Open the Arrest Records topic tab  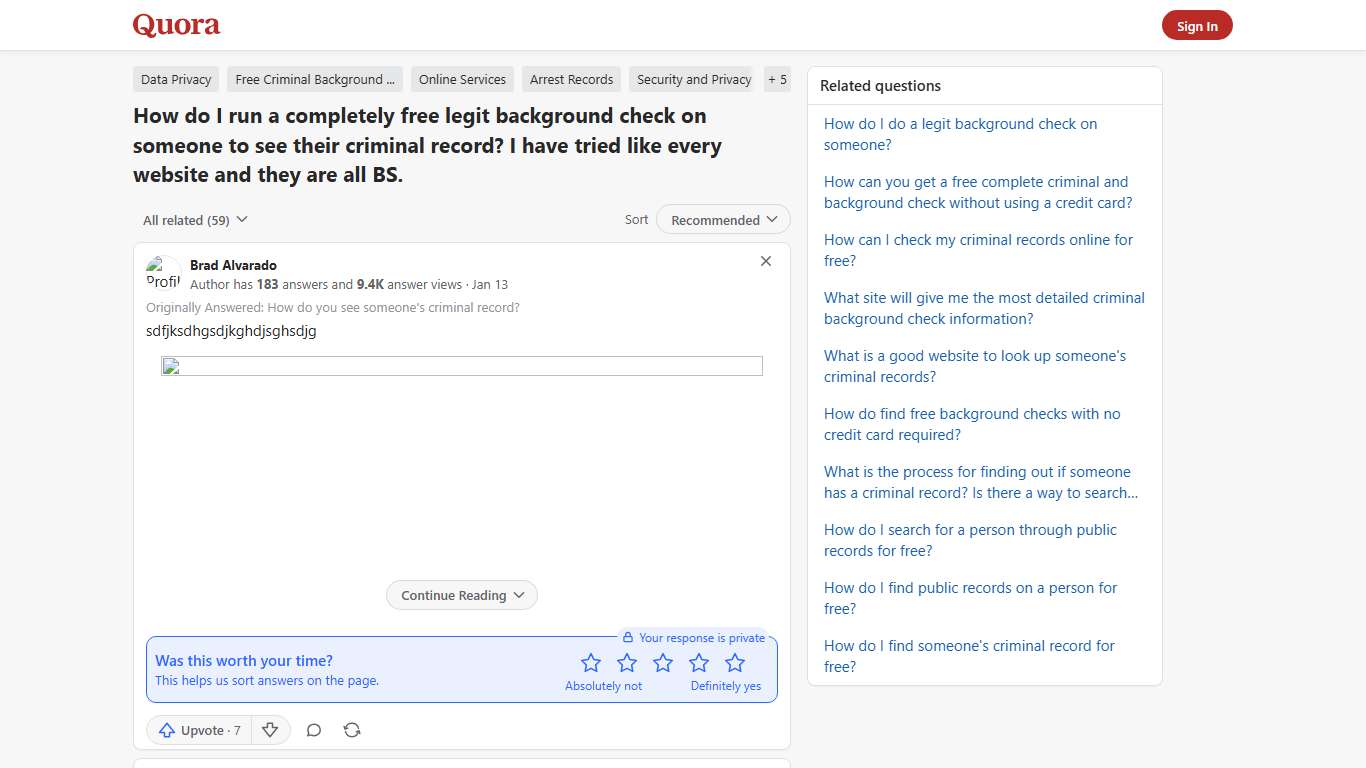point(571,79)
